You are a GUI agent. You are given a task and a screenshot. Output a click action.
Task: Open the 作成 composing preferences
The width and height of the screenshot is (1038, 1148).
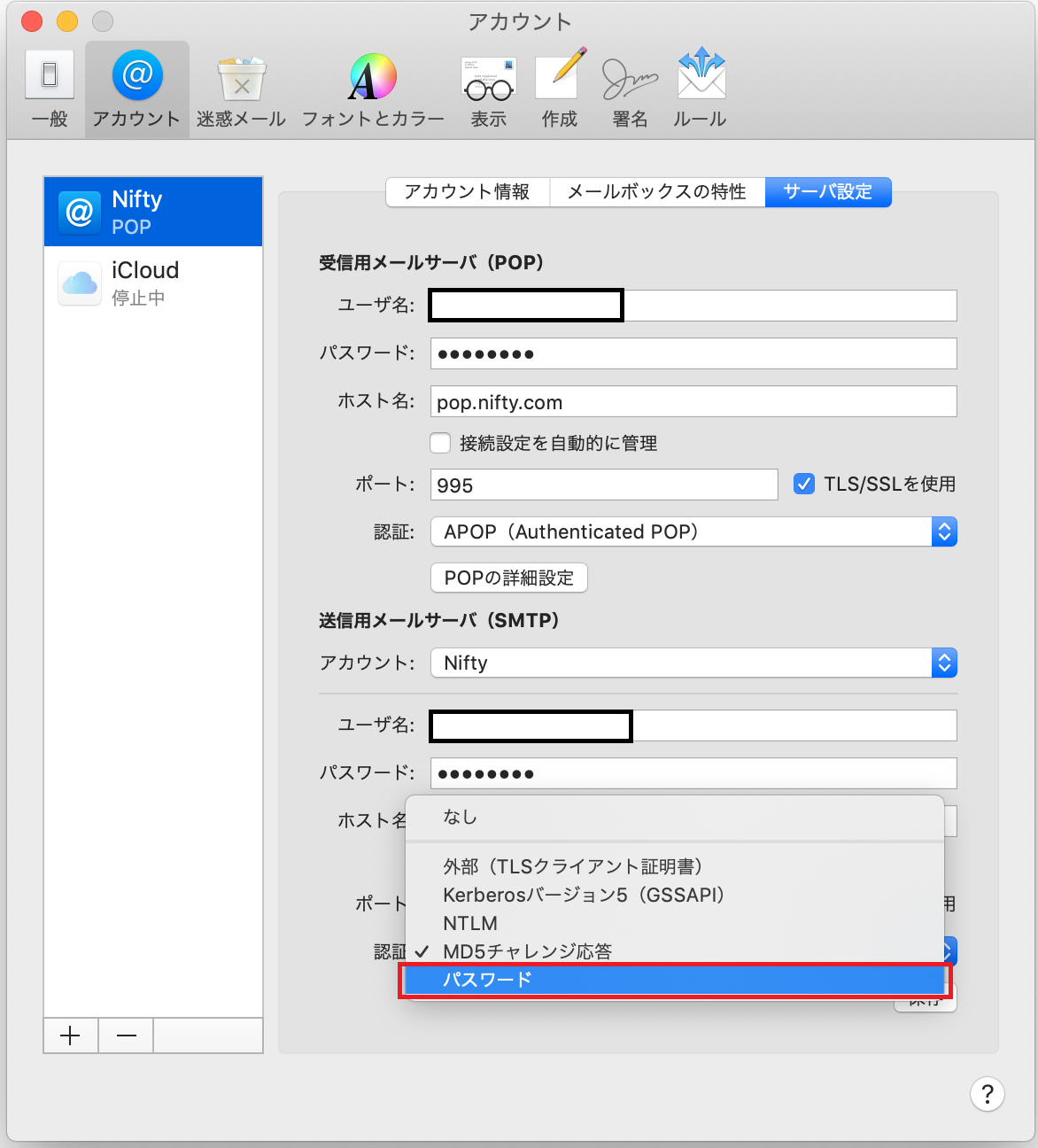tap(560, 89)
